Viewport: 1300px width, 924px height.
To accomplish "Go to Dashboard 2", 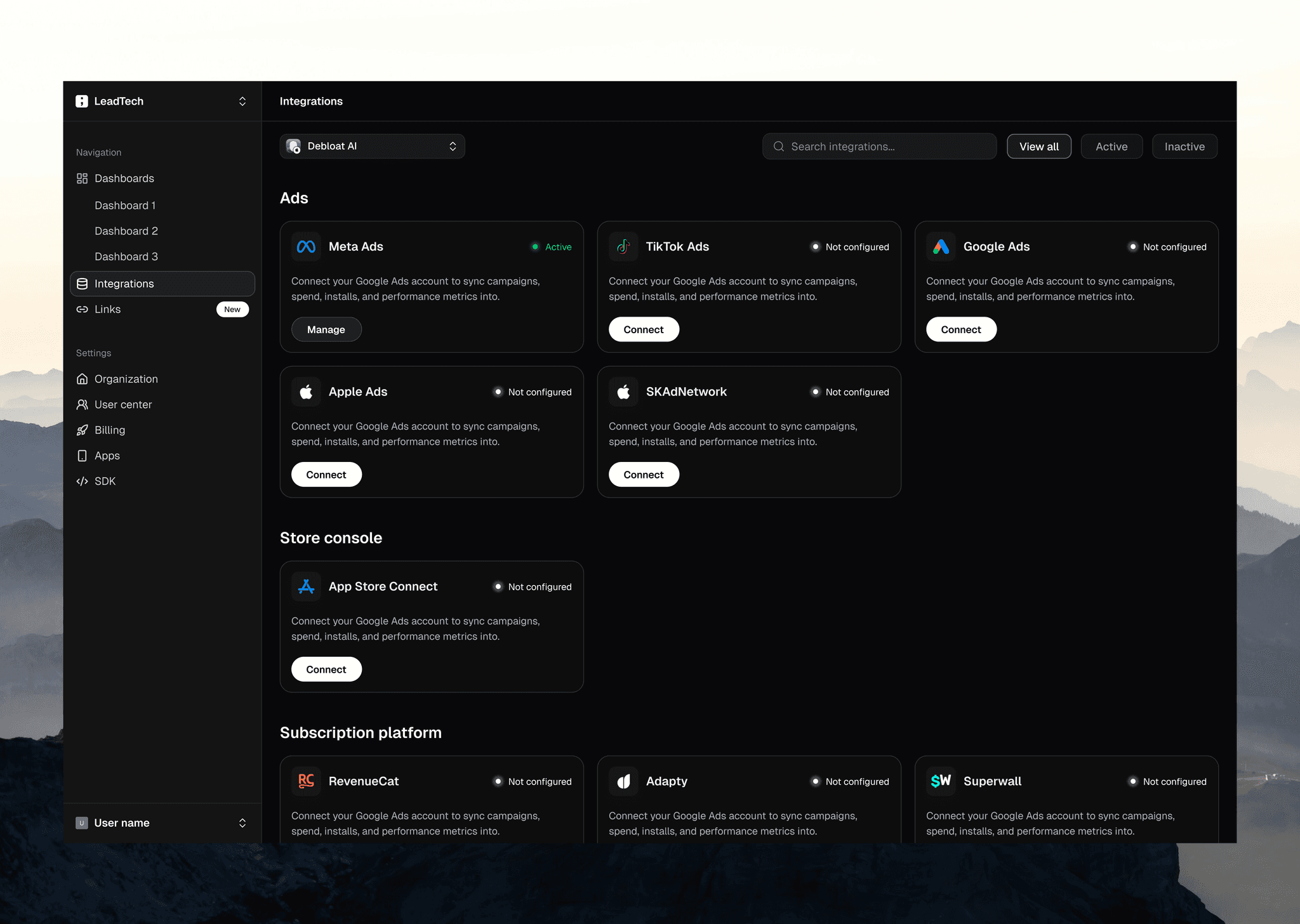I will (x=126, y=231).
